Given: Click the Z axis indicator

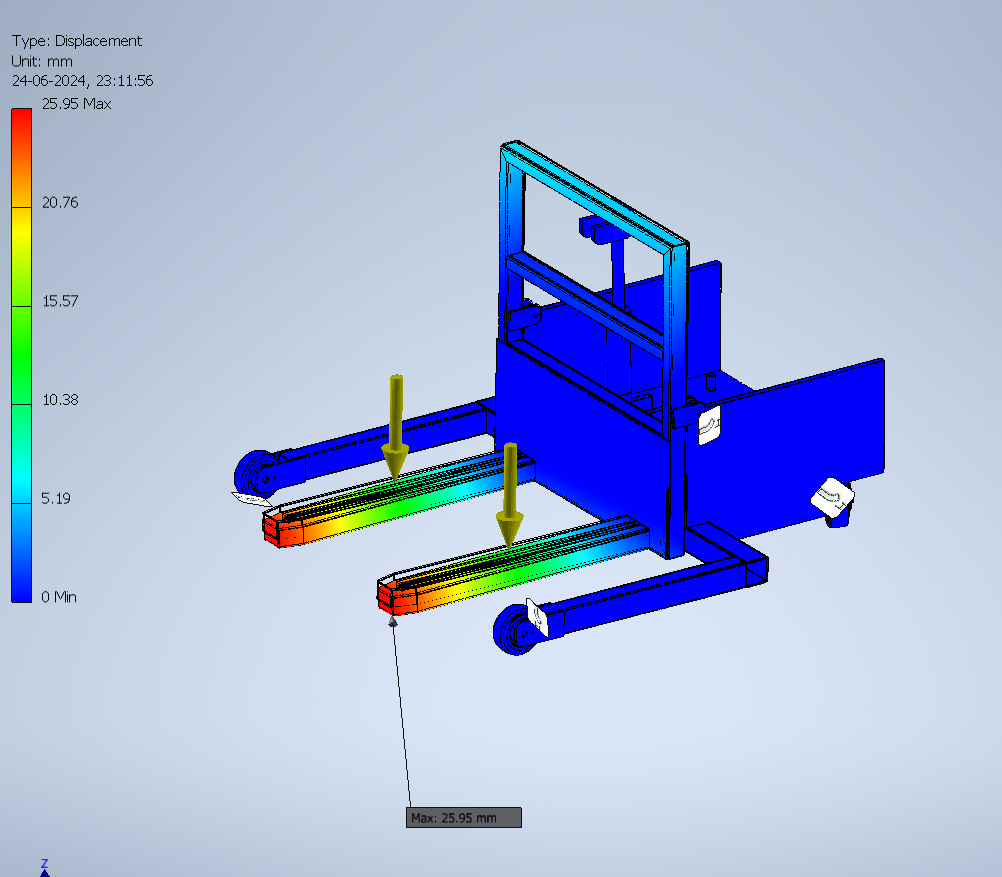Looking at the screenshot, I should [44, 866].
